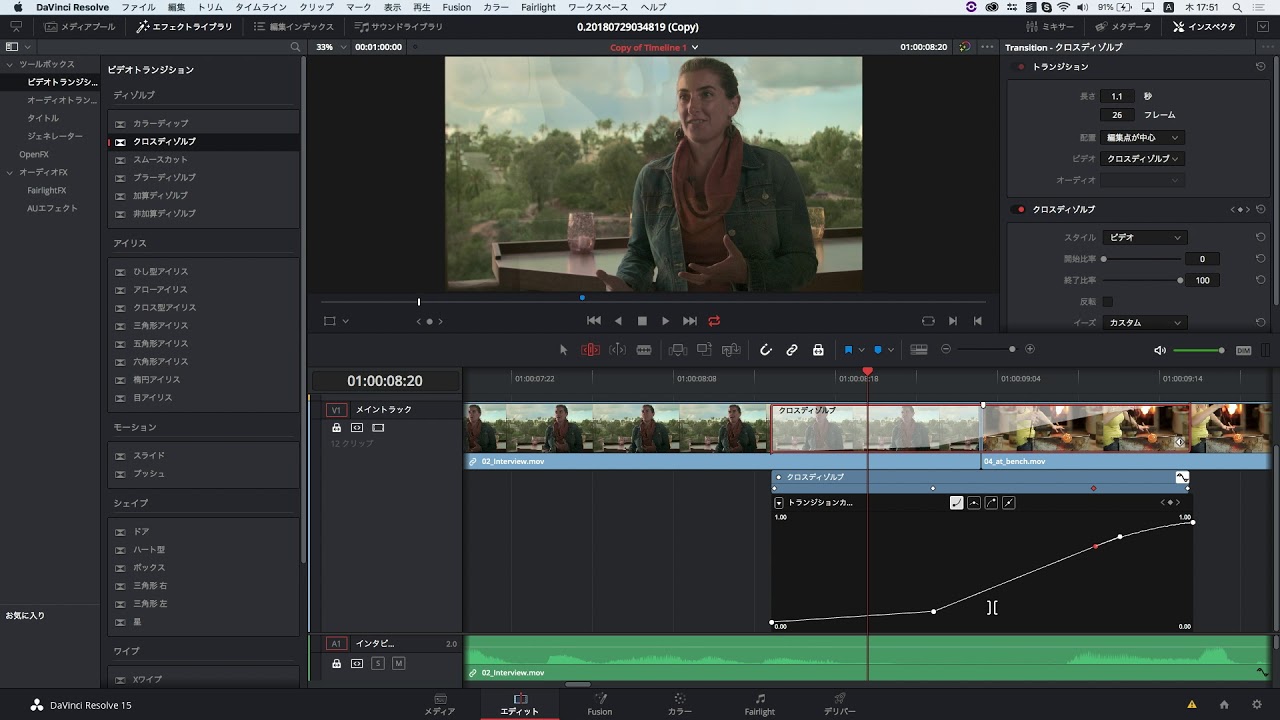This screenshot has width=1280, height=720.
Task: Open the サウンドライブラリ panel
Action: coord(399,27)
